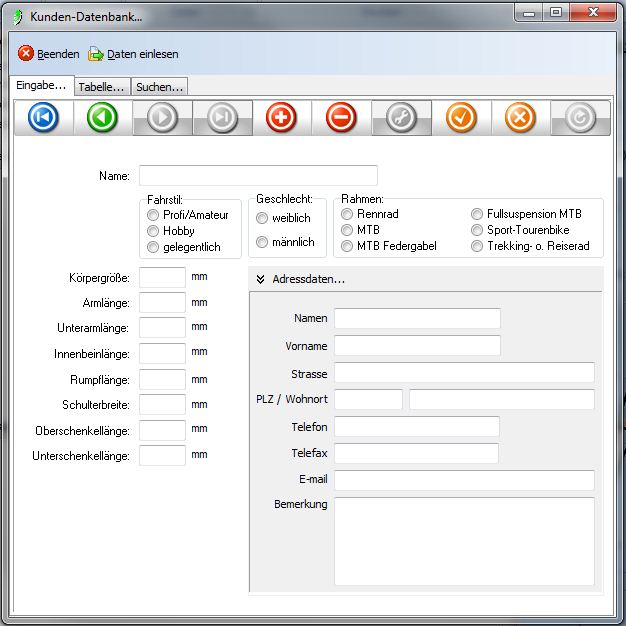Image resolution: width=626 pixels, height=626 pixels.
Task: Switch to the Tabelle tab
Action: tap(101, 87)
